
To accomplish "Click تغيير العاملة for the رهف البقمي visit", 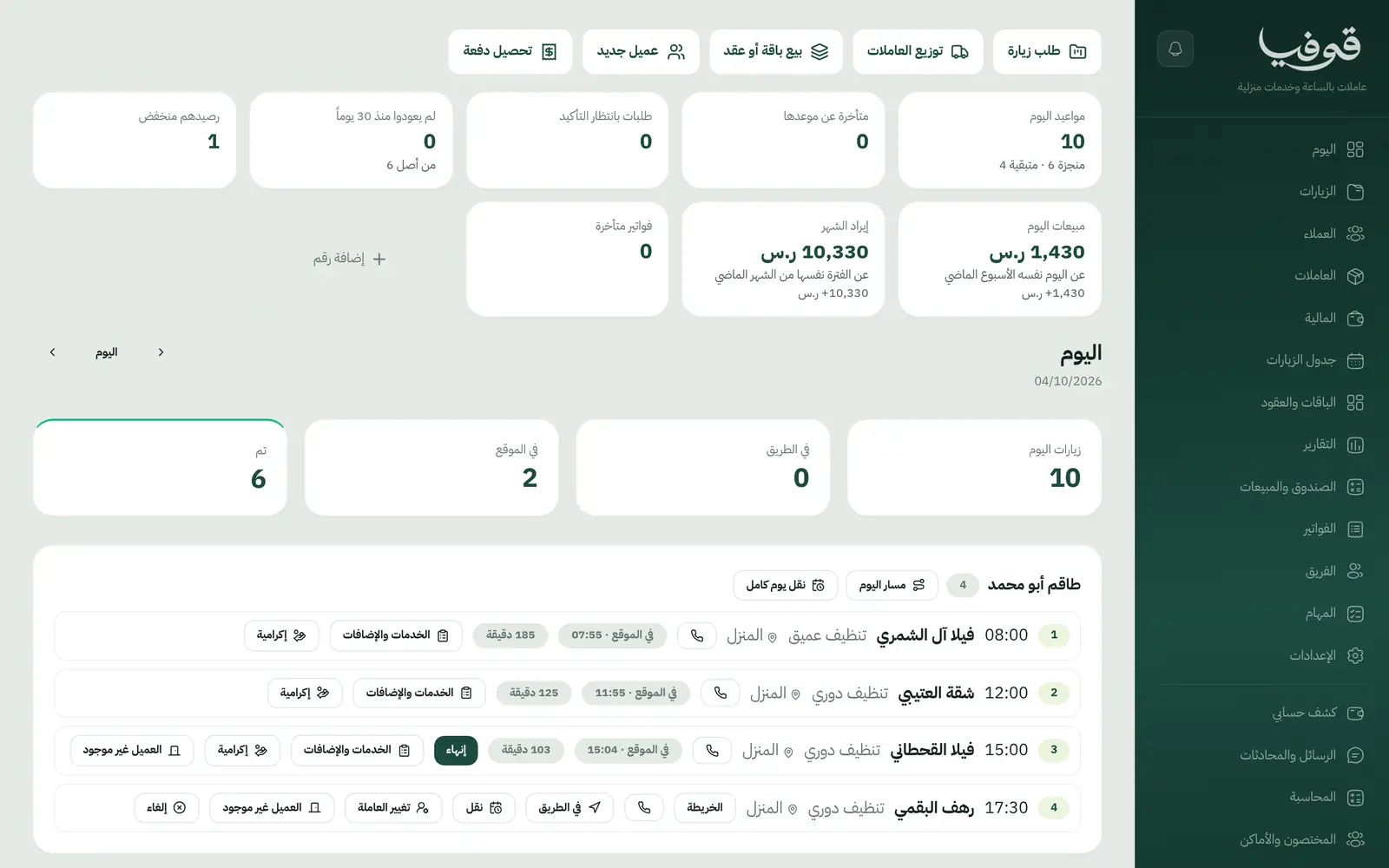I will click(393, 808).
